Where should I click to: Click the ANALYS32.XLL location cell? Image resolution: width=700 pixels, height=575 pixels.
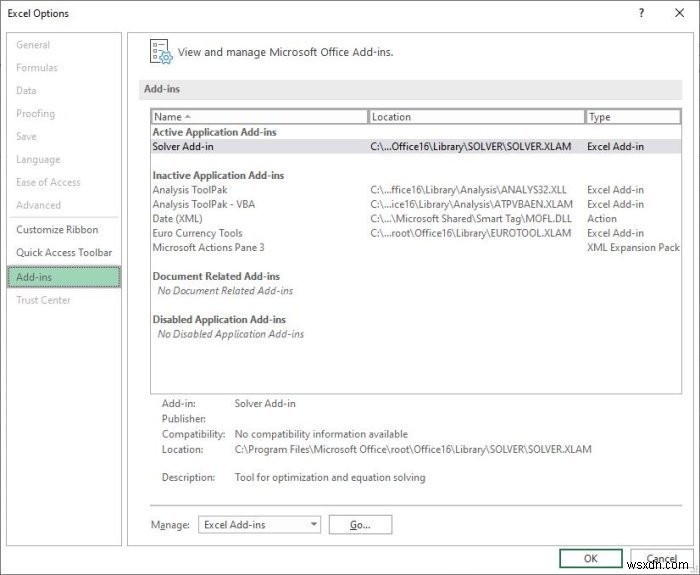[468, 190]
